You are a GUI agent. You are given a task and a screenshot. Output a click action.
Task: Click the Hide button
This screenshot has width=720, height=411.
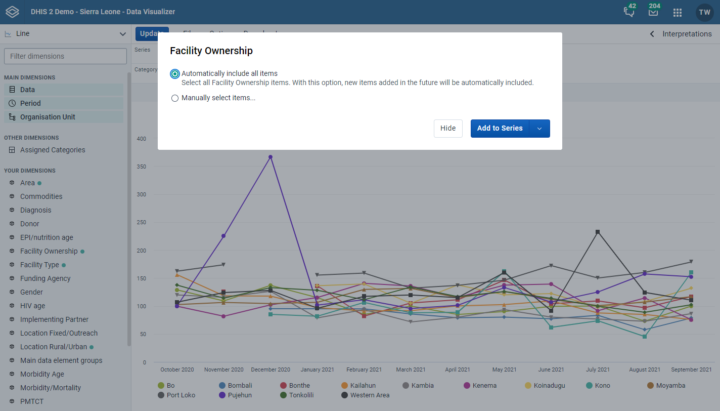click(448, 128)
